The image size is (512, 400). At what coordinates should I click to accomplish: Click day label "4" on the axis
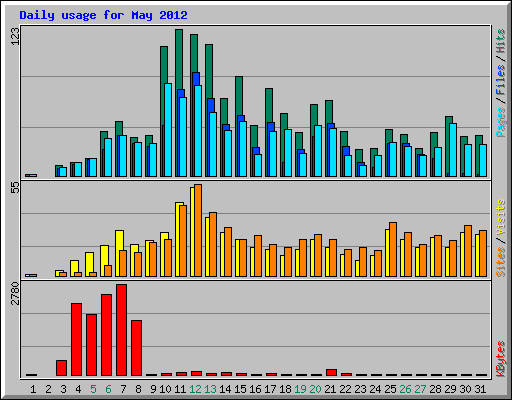(78, 389)
